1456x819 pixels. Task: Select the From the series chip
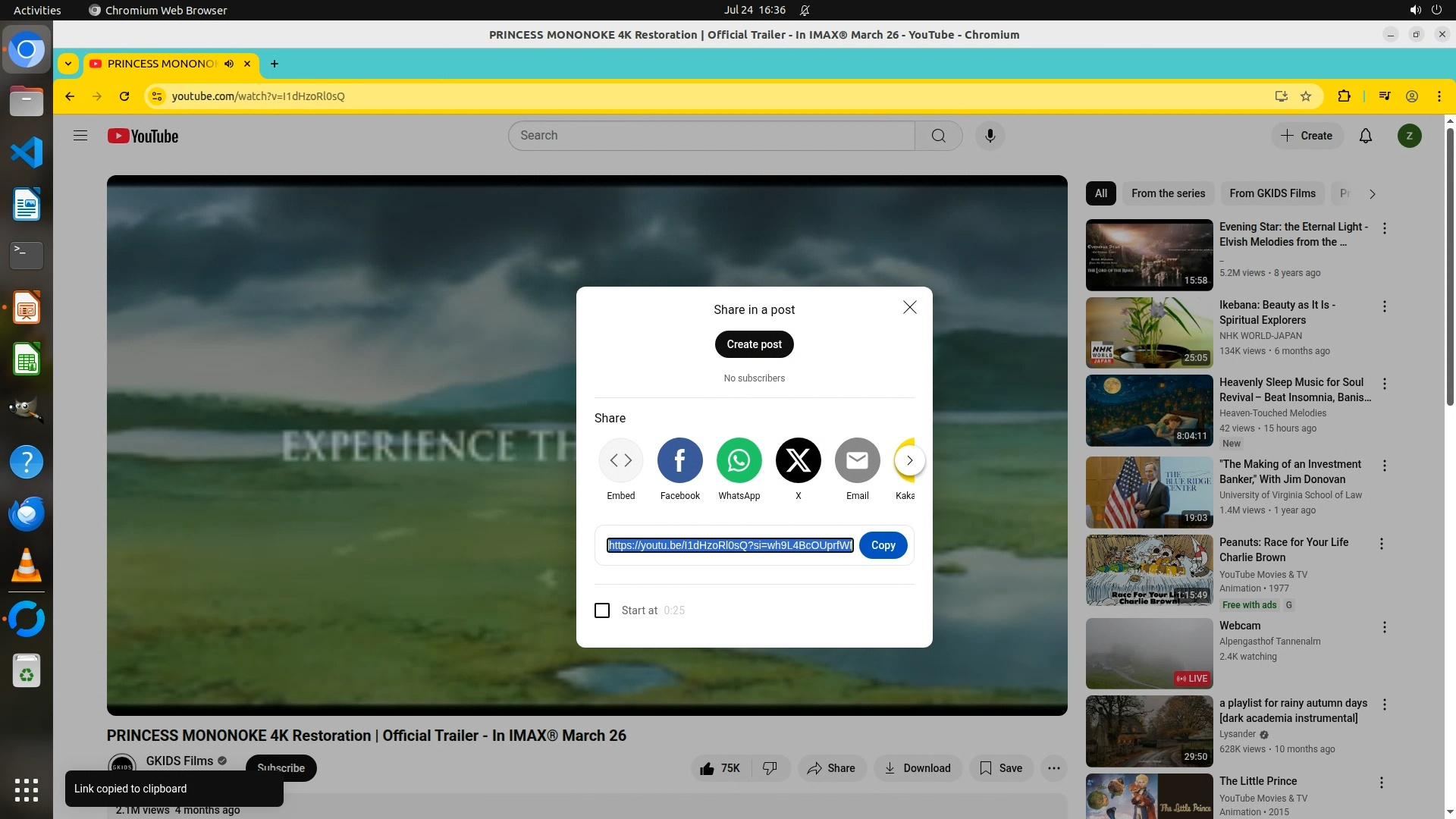tap(1168, 193)
